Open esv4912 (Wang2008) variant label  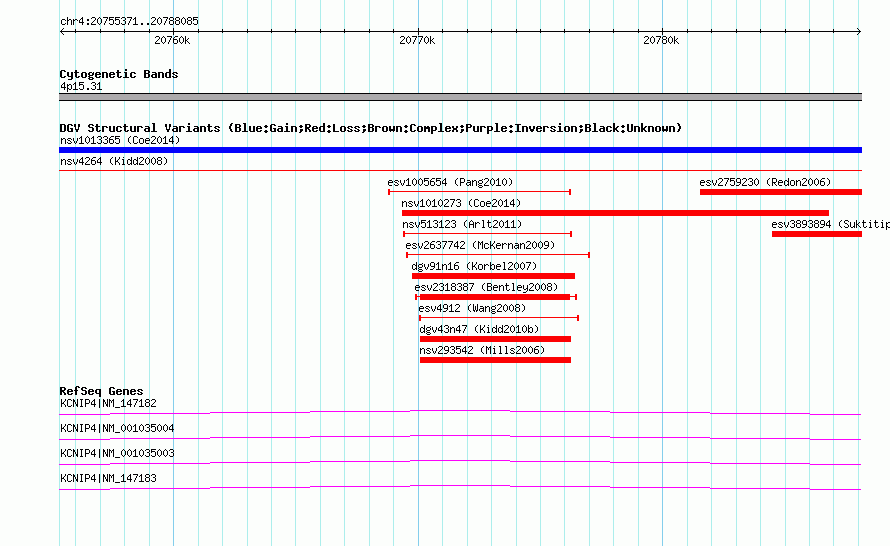pos(472,308)
